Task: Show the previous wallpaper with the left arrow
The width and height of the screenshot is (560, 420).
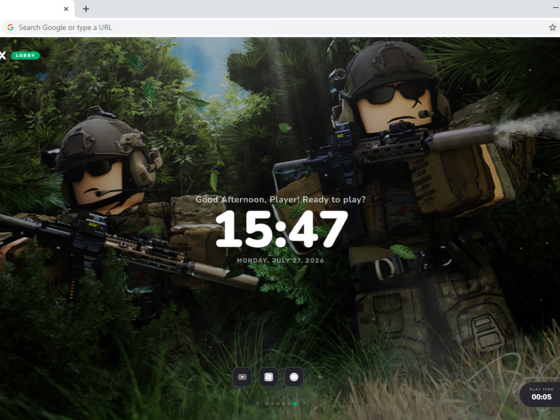Action: [258, 403]
